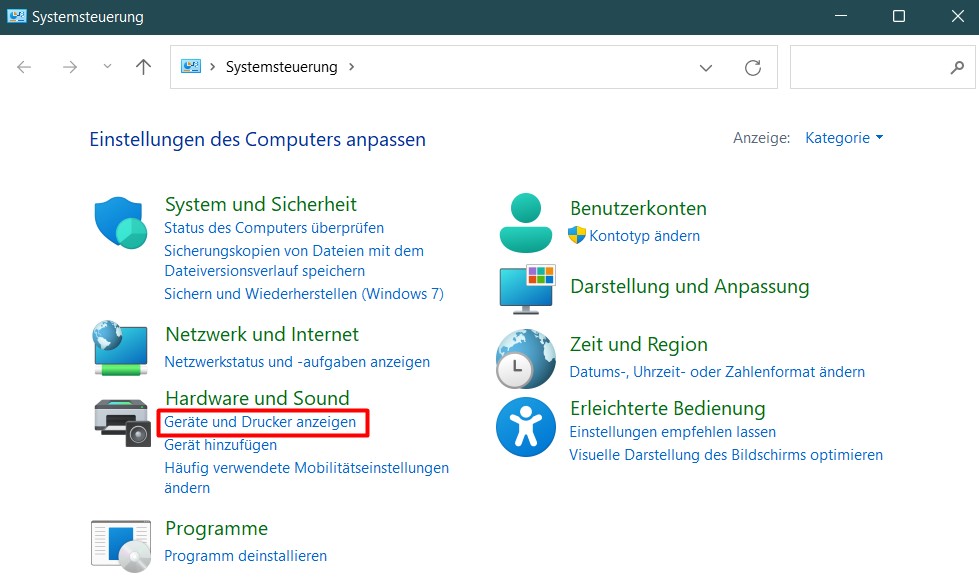
Task: Open the System und Sicherheit category
Action: 261,204
